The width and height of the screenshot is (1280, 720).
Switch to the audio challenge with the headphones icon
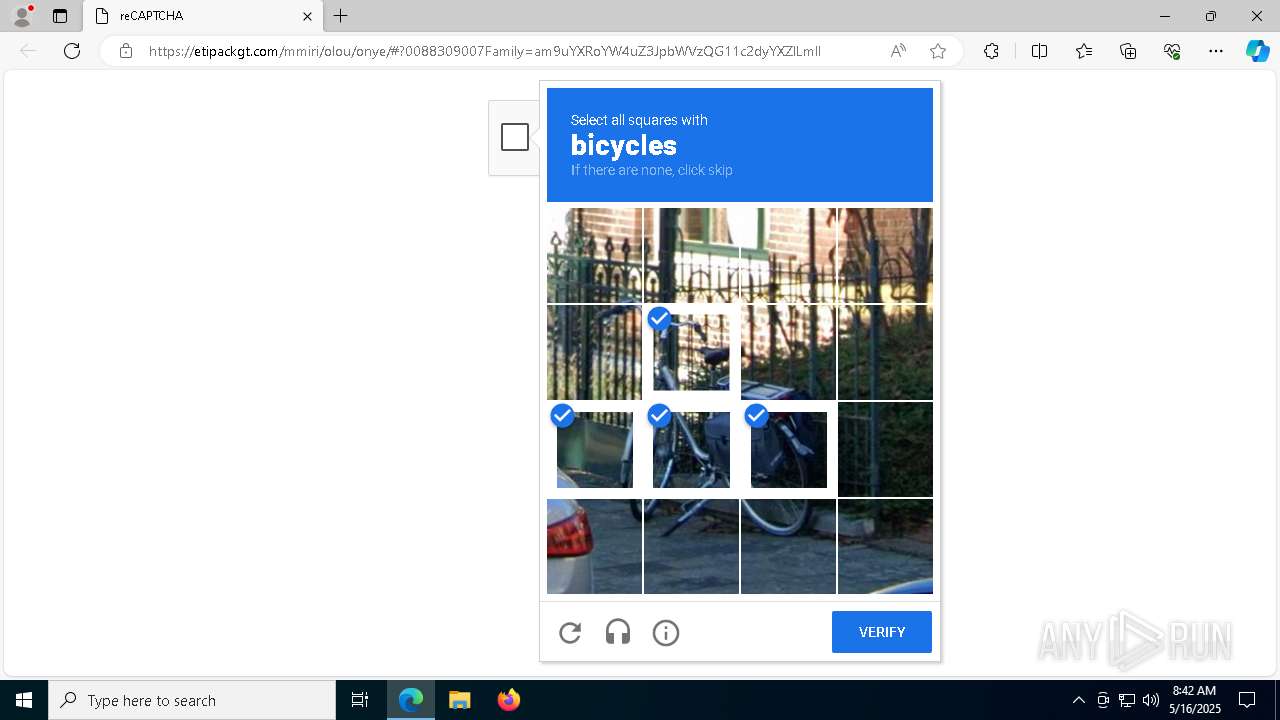click(x=618, y=632)
